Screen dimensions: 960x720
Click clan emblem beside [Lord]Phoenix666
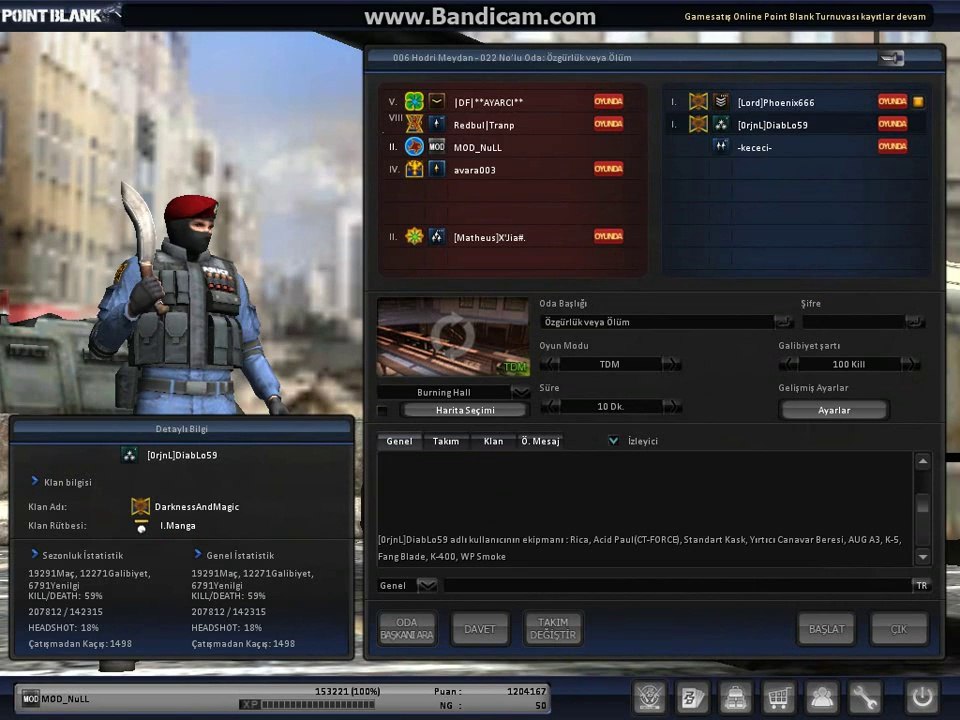pos(698,101)
